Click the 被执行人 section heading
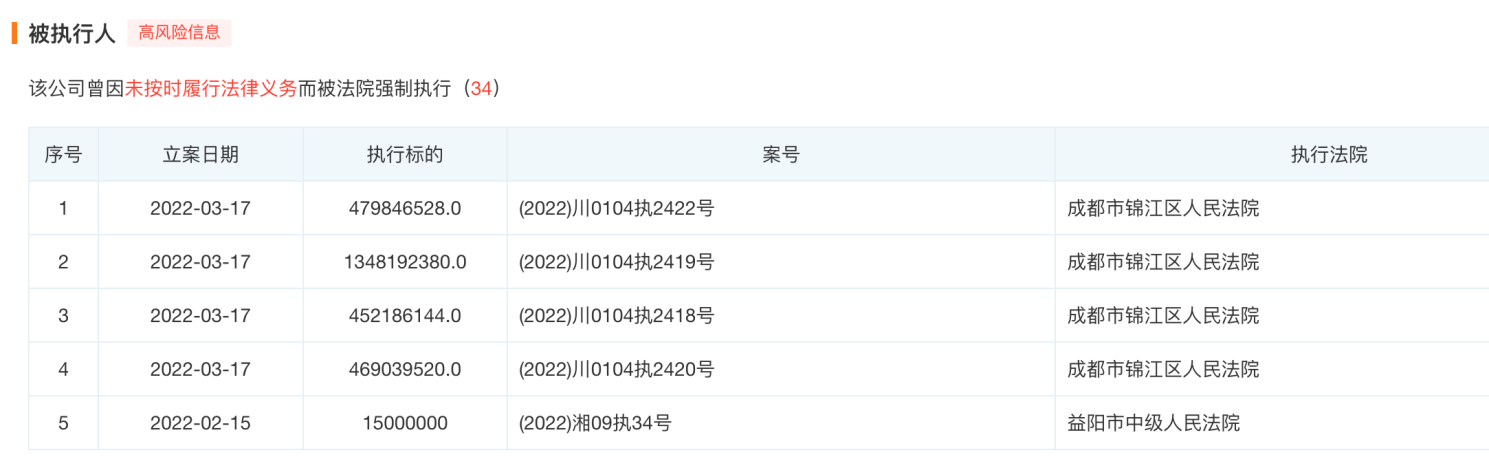 [72, 33]
